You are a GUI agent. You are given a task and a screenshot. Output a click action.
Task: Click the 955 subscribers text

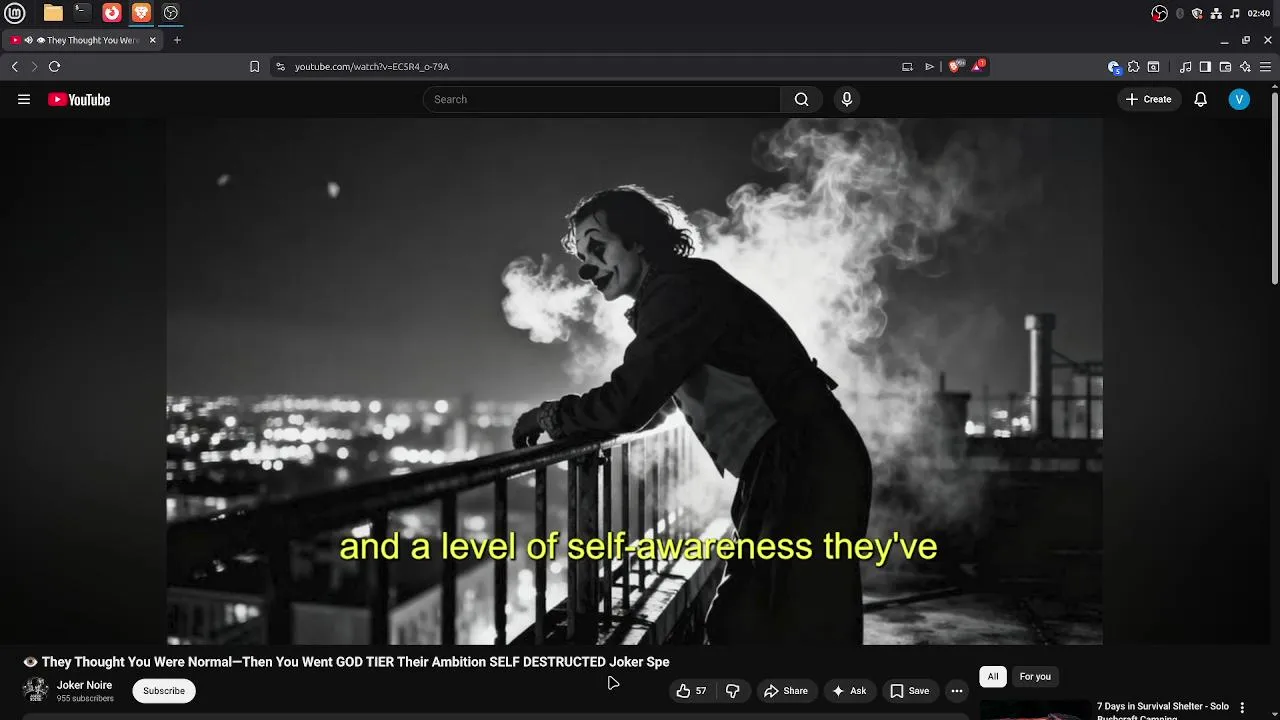click(85, 698)
